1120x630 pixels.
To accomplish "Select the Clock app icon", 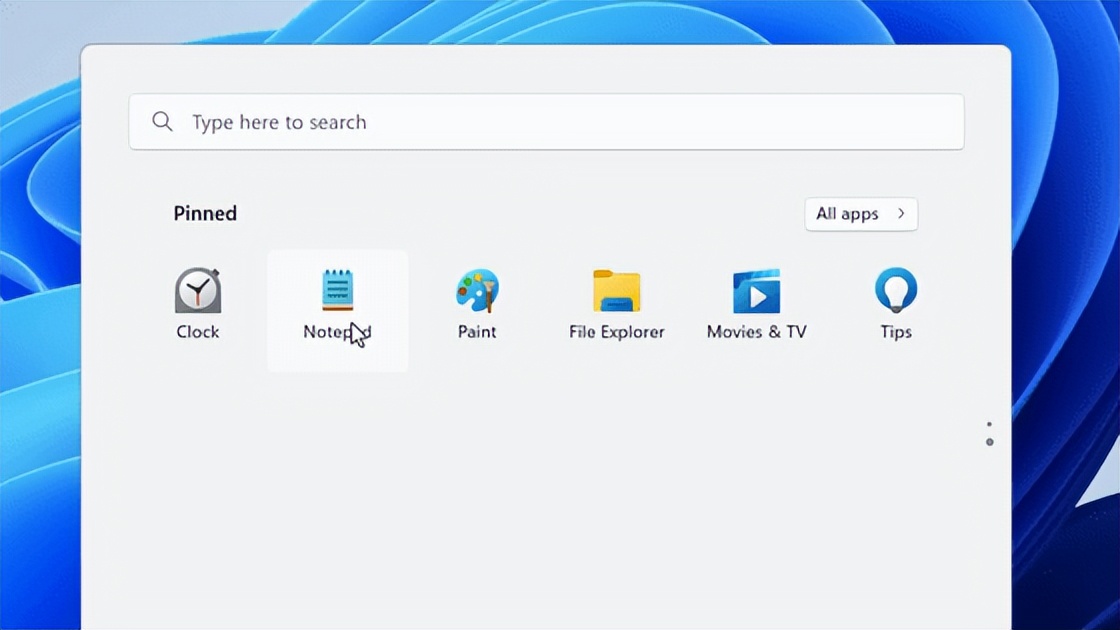I will tap(197, 293).
